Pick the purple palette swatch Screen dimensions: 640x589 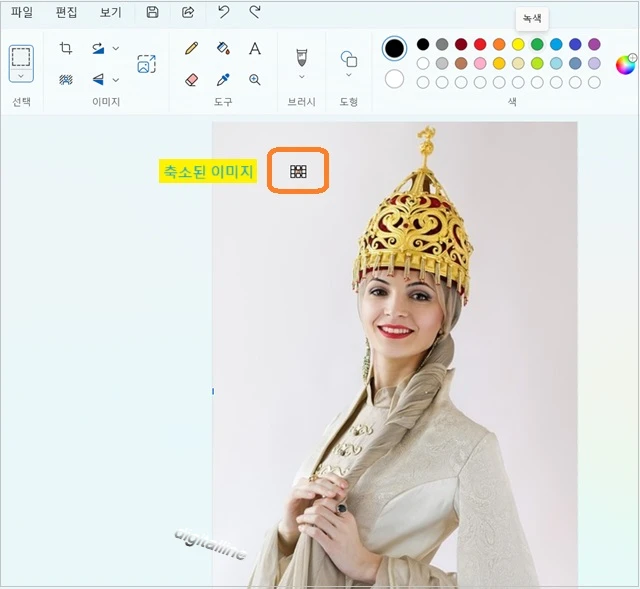point(594,44)
